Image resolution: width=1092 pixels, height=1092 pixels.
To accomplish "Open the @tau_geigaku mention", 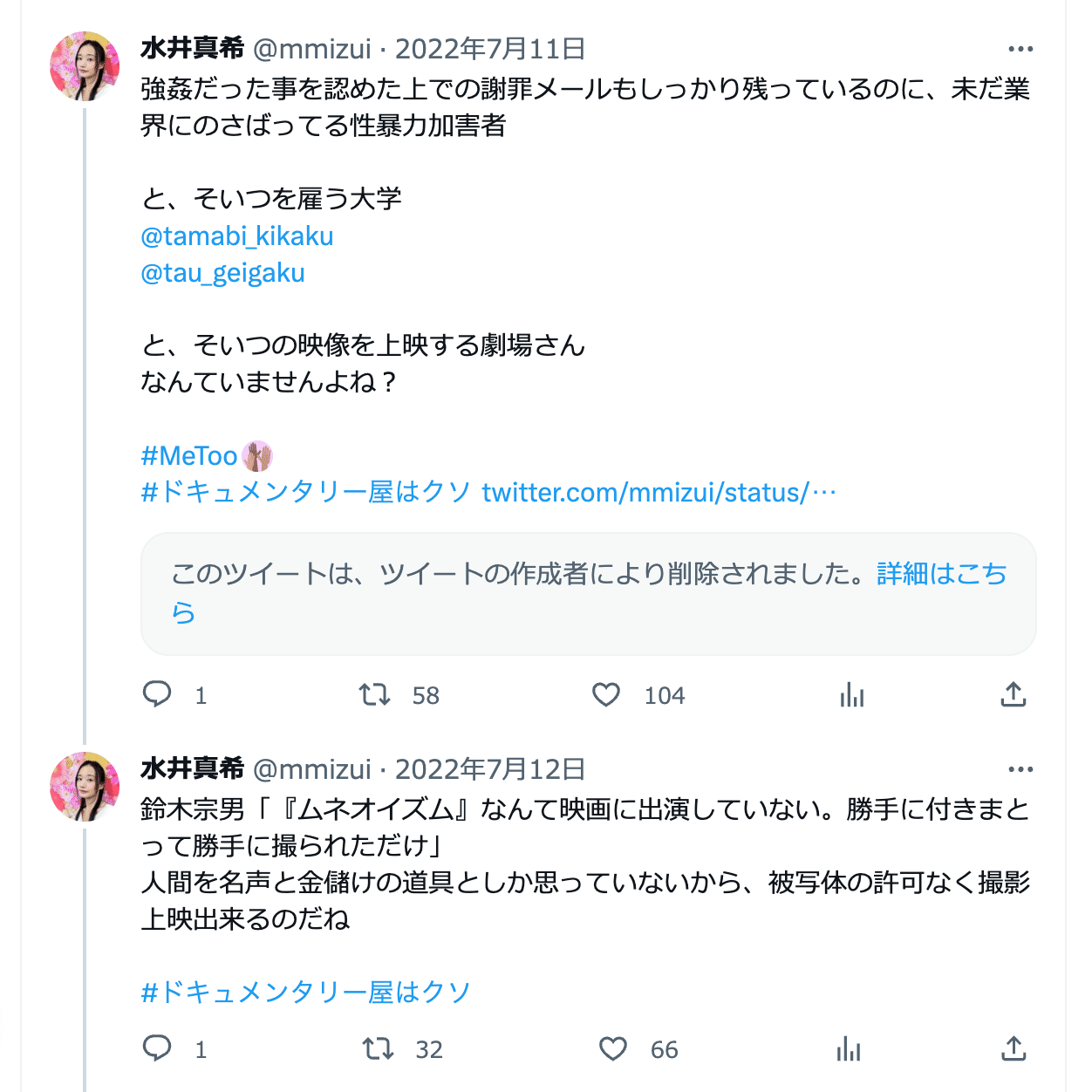I will 222,273.
